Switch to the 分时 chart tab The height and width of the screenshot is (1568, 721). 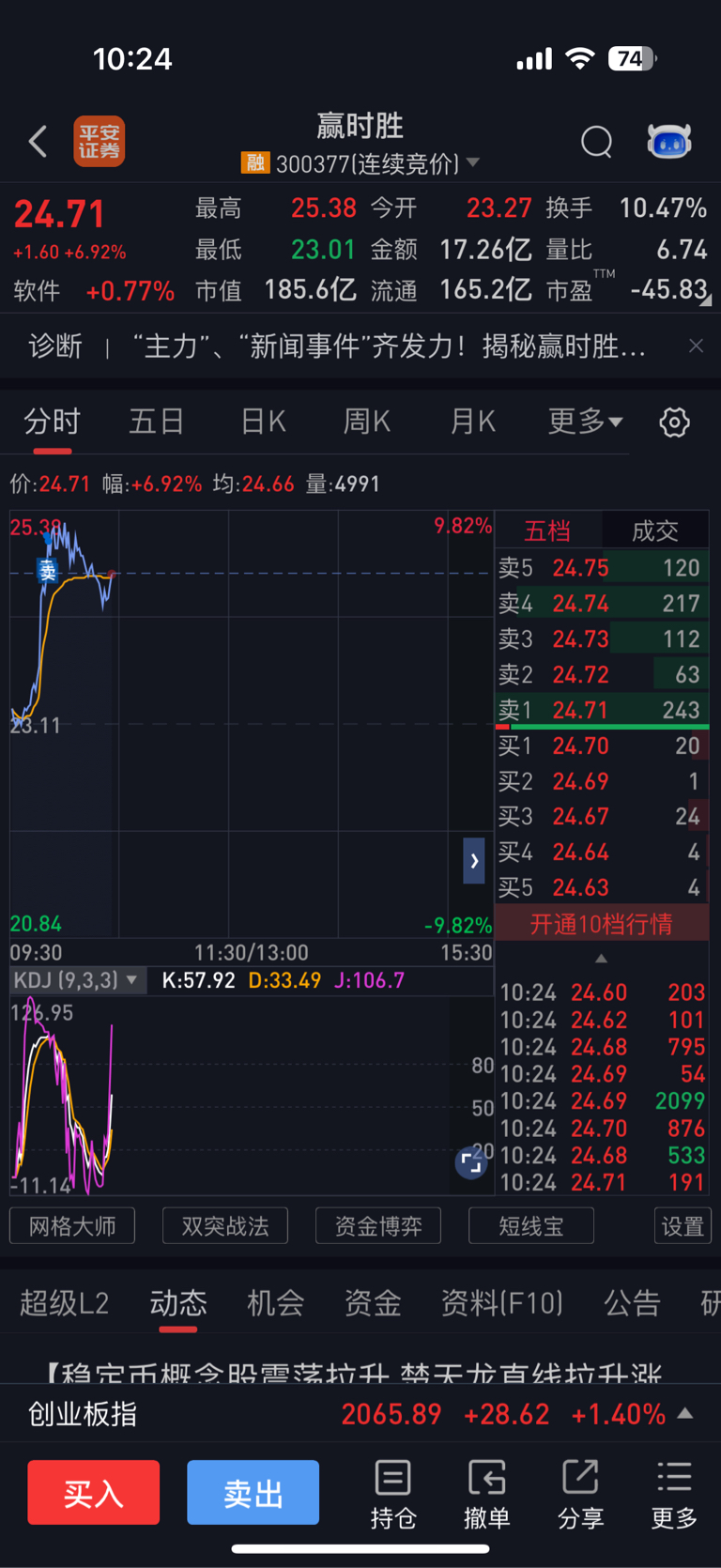pos(53,422)
